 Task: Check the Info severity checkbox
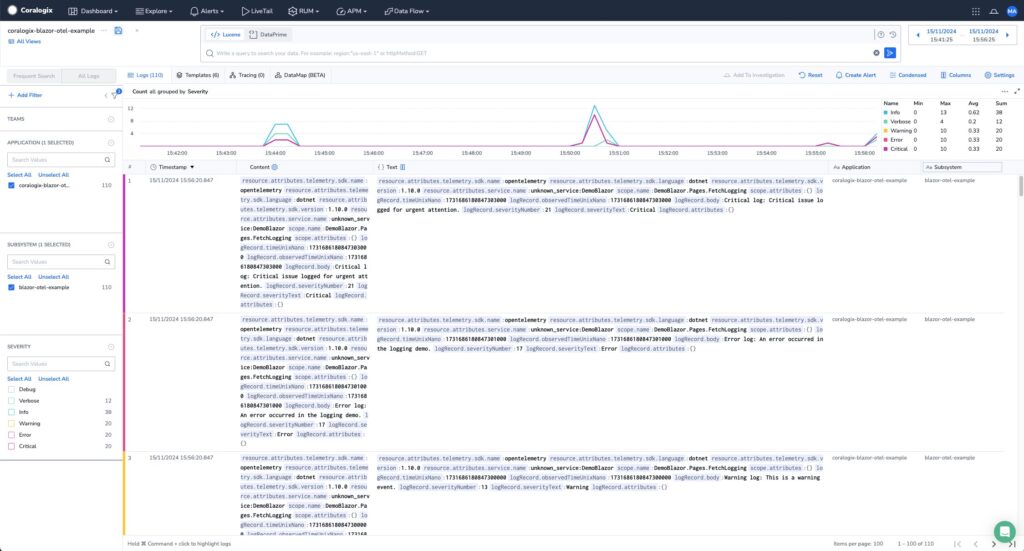coord(11,412)
